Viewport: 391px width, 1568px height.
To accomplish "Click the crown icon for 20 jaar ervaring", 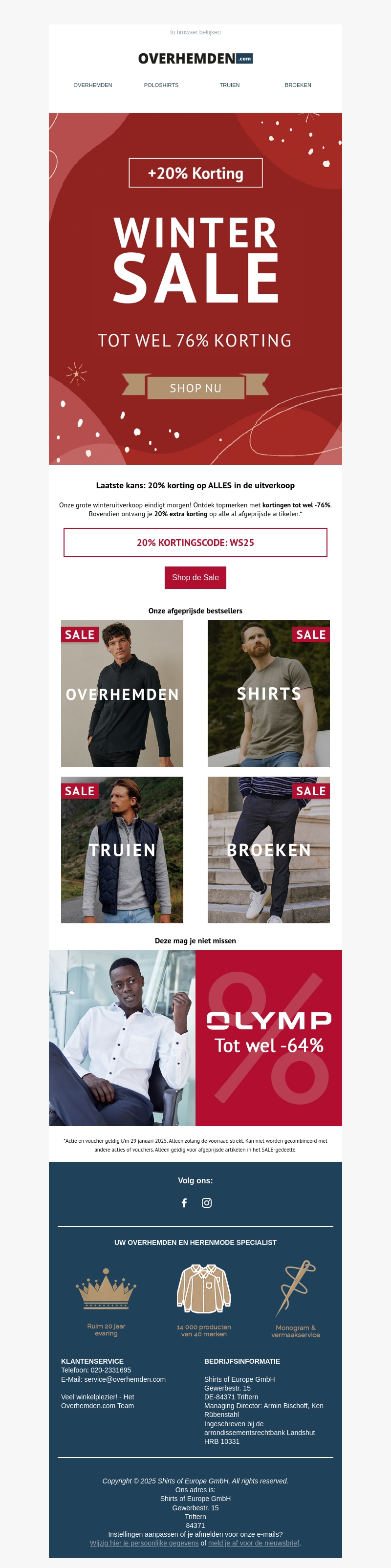I will tap(106, 1288).
